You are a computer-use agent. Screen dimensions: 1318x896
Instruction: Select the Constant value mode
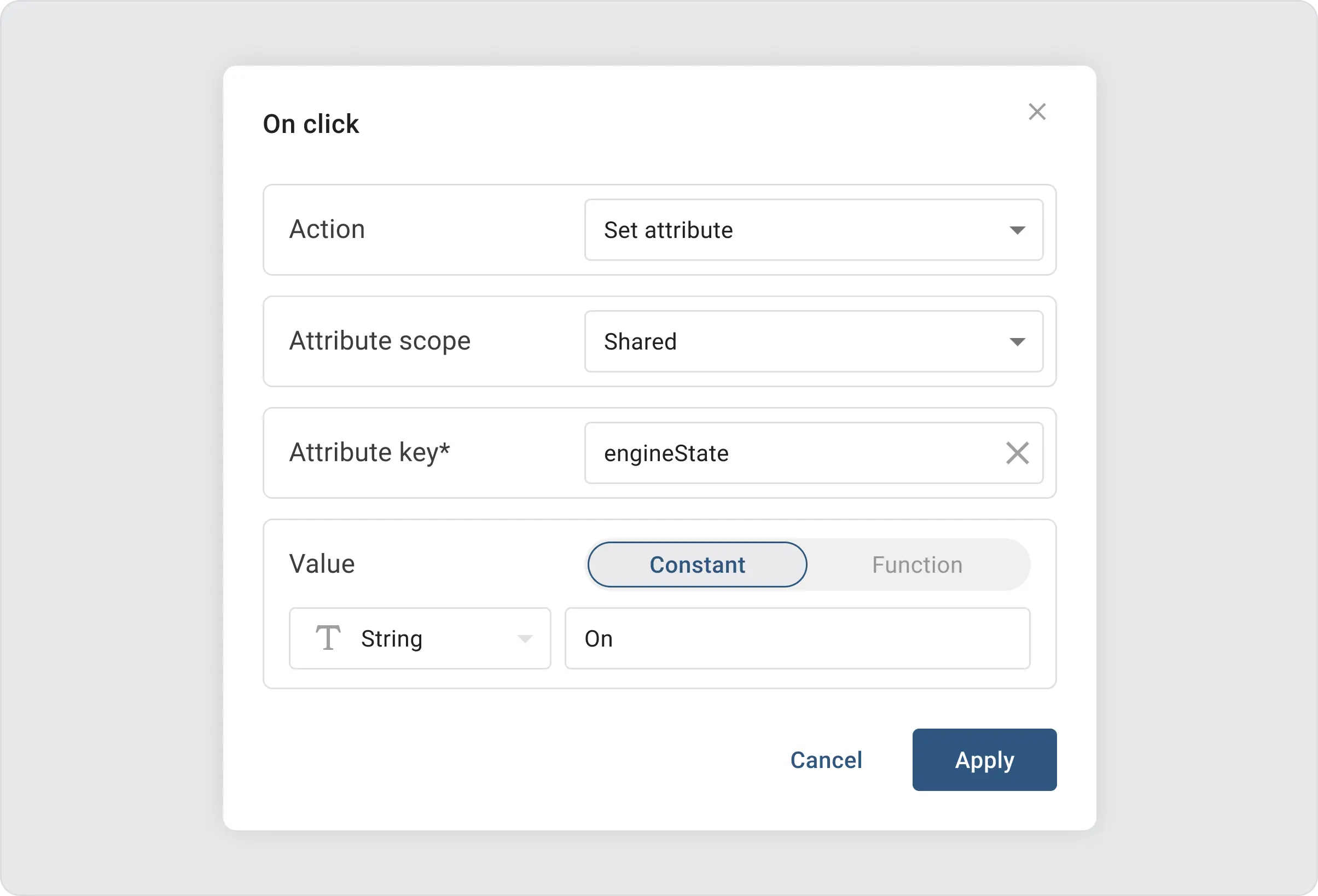pyautogui.click(x=697, y=565)
